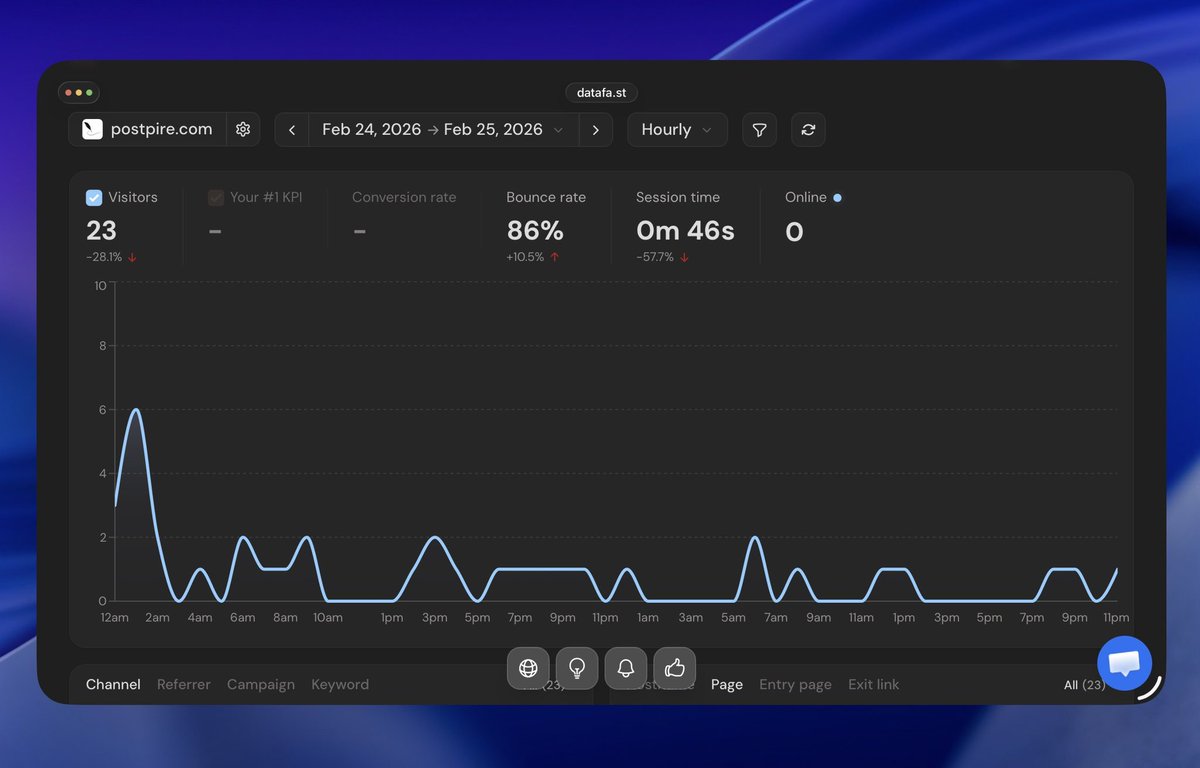Image resolution: width=1200 pixels, height=768 pixels.
Task: Switch to the Campaign tab
Action: click(261, 685)
